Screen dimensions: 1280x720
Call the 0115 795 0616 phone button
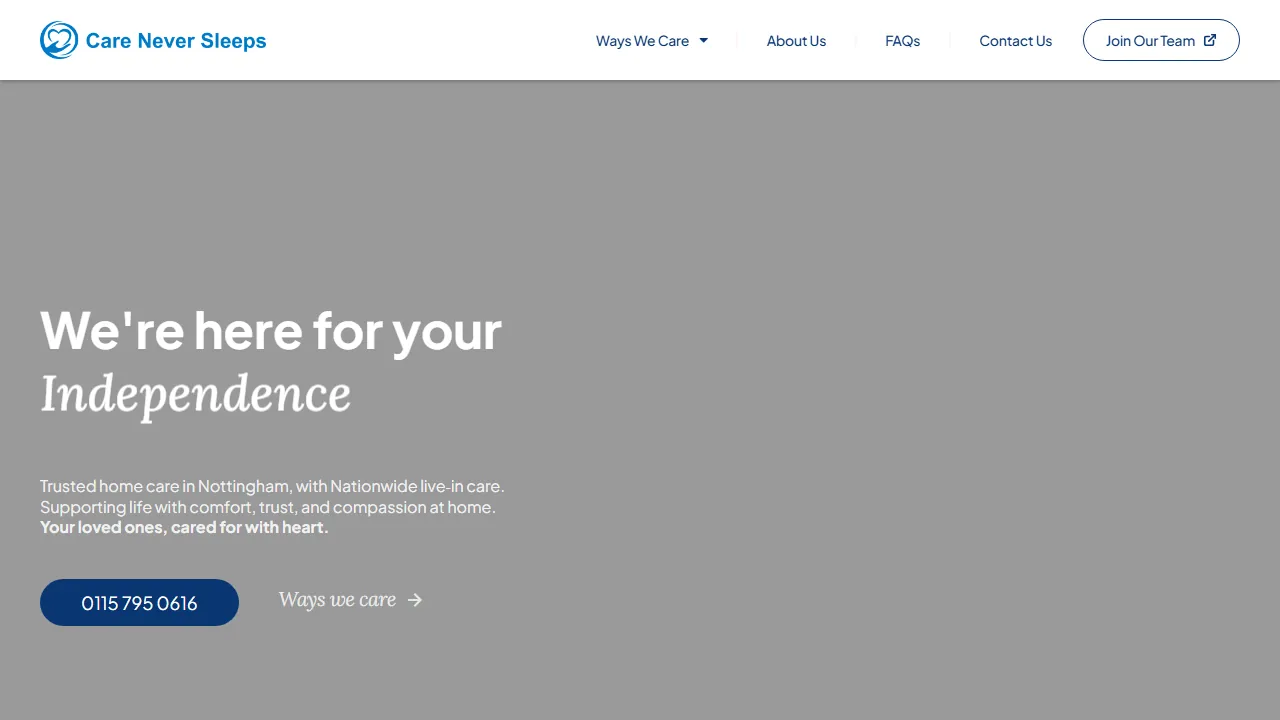click(x=139, y=602)
